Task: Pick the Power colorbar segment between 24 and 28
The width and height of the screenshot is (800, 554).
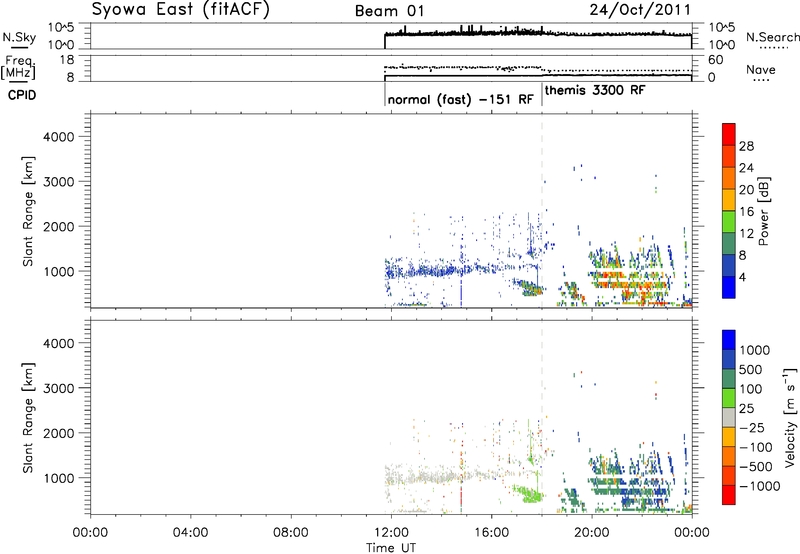Action: tap(729, 156)
